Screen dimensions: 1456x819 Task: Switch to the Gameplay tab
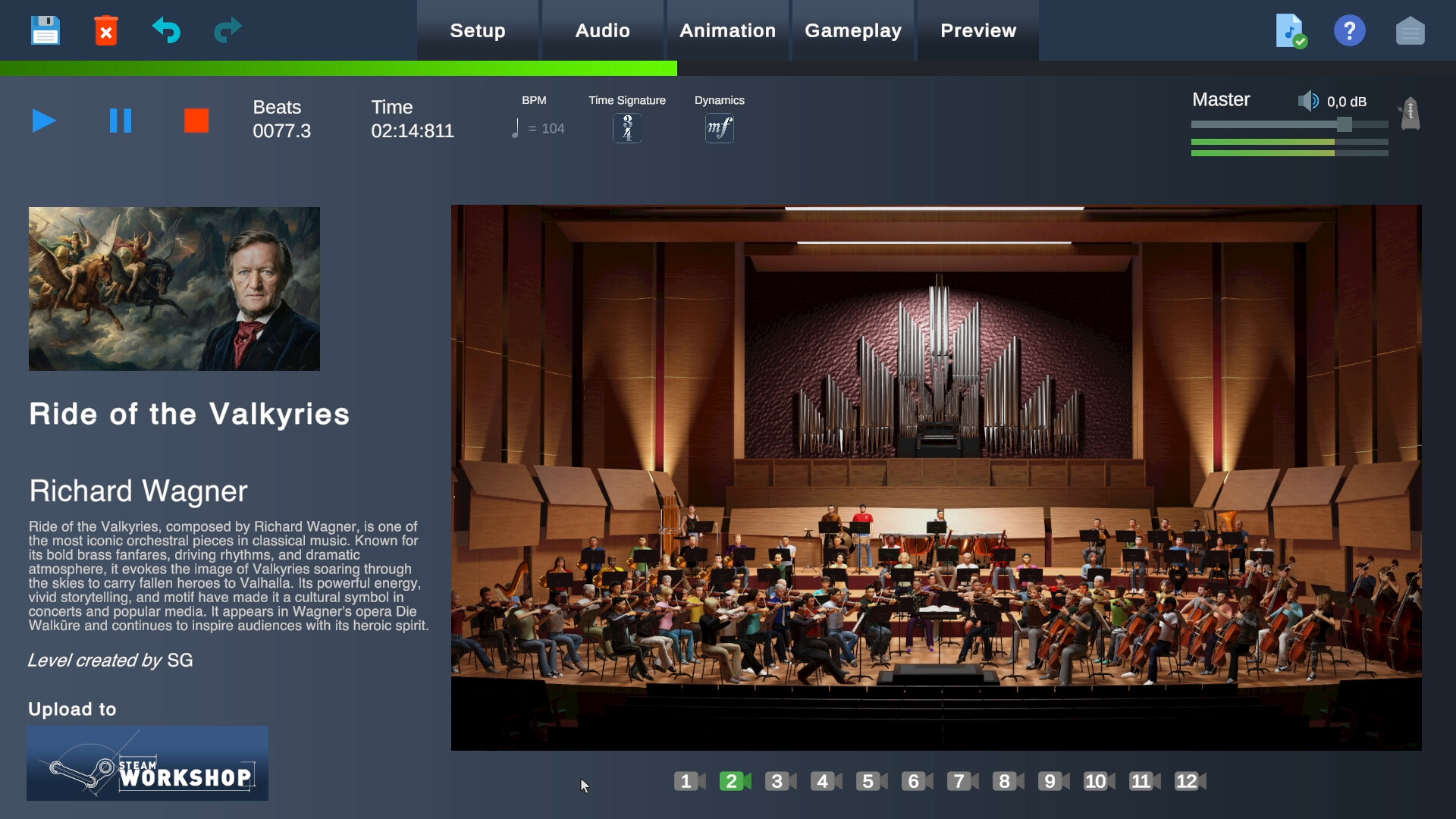(x=853, y=30)
